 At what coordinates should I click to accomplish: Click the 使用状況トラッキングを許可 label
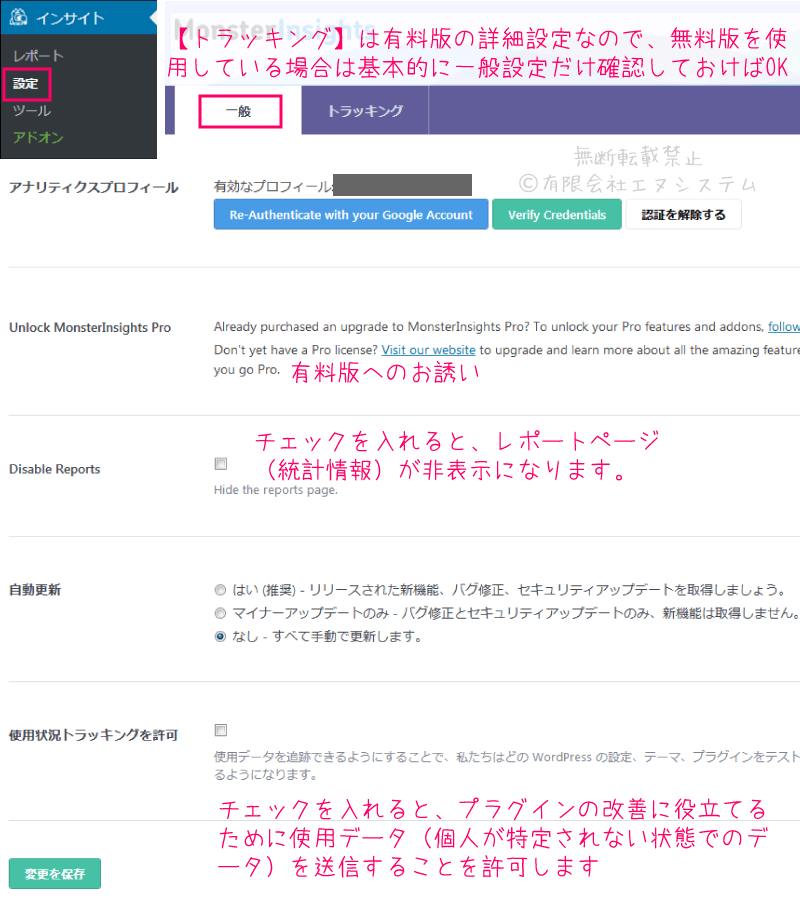click(x=93, y=735)
